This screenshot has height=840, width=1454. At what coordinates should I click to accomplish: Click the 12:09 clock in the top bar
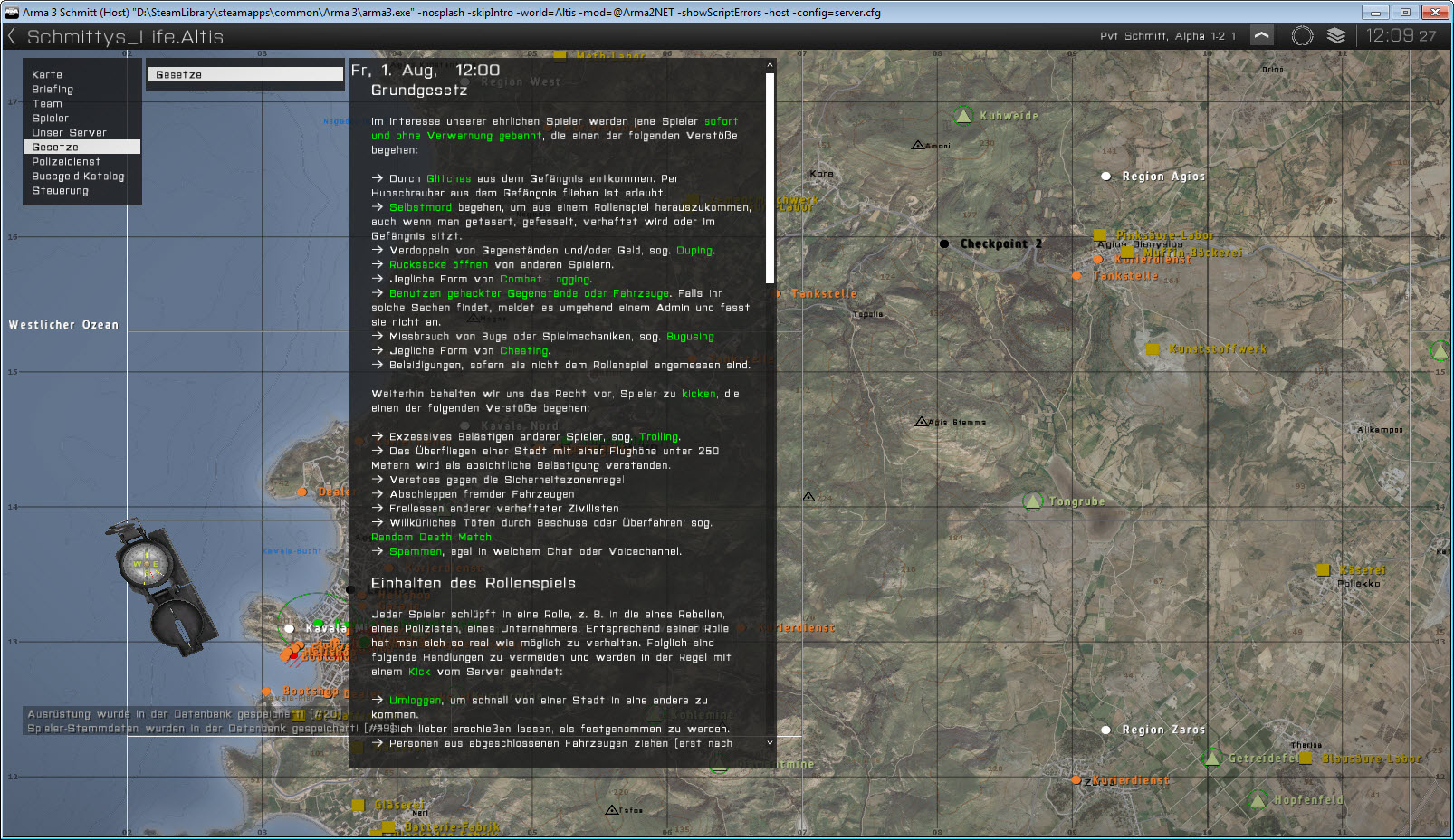[x=1390, y=35]
